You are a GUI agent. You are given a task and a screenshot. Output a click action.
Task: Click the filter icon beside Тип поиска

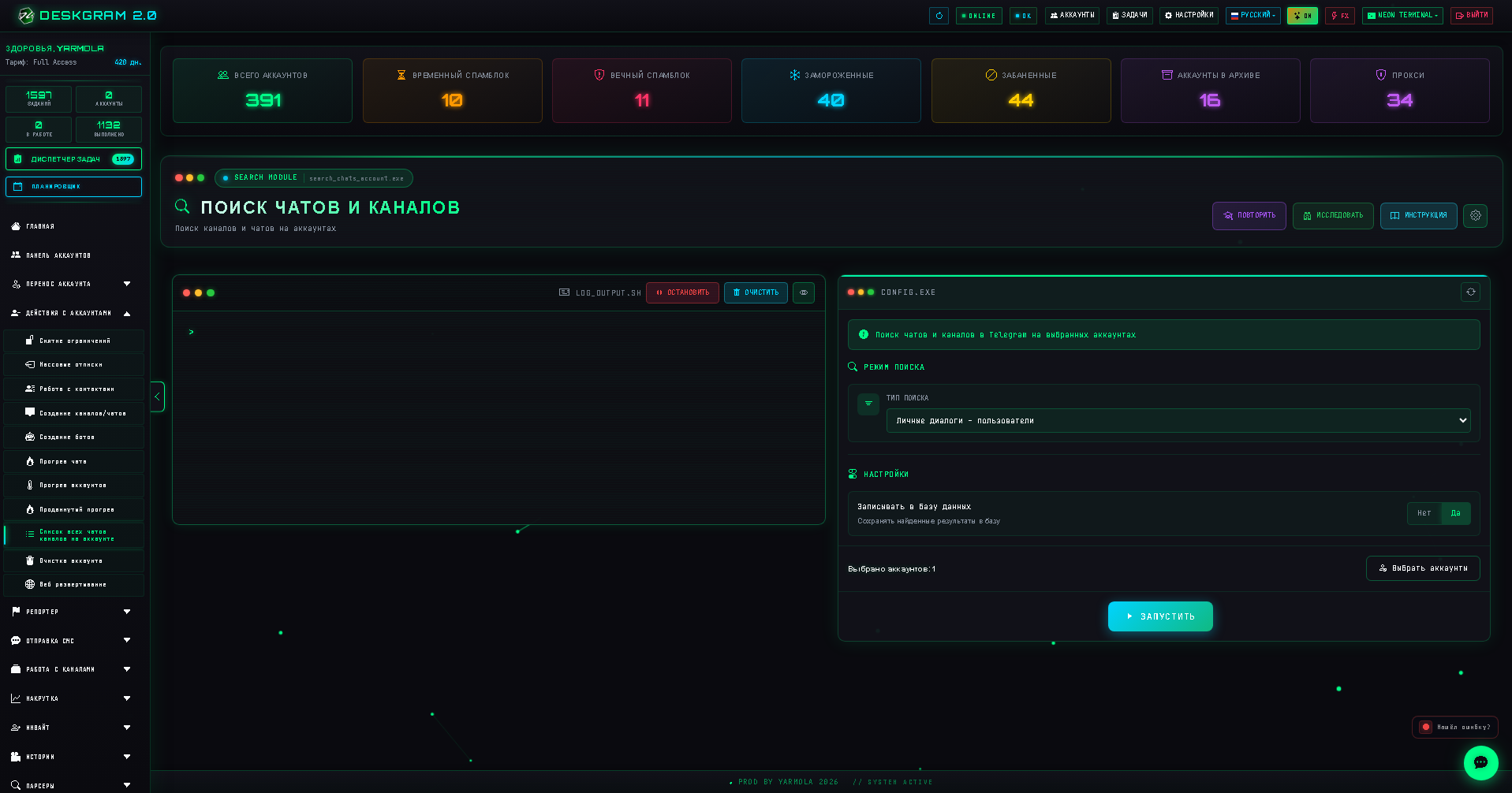(x=868, y=404)
